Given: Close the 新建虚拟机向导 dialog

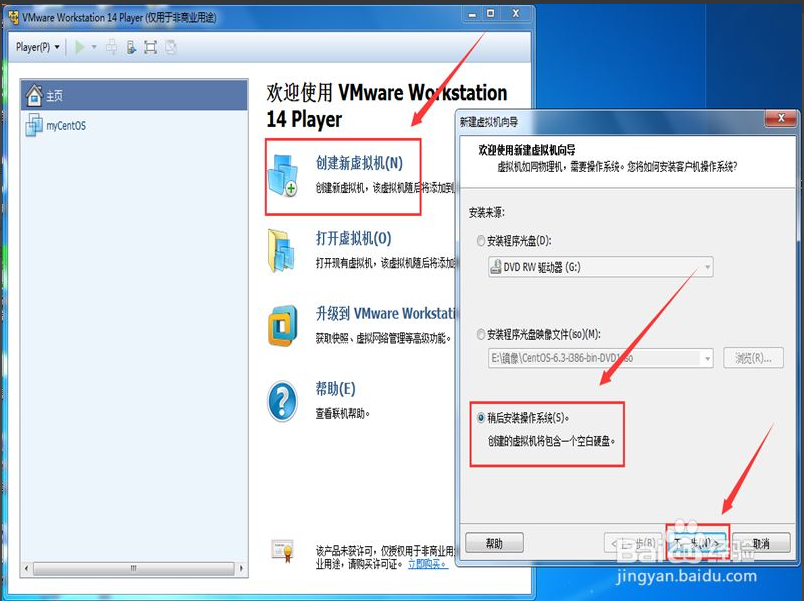Looking at the screenshot, I should 780,118.
